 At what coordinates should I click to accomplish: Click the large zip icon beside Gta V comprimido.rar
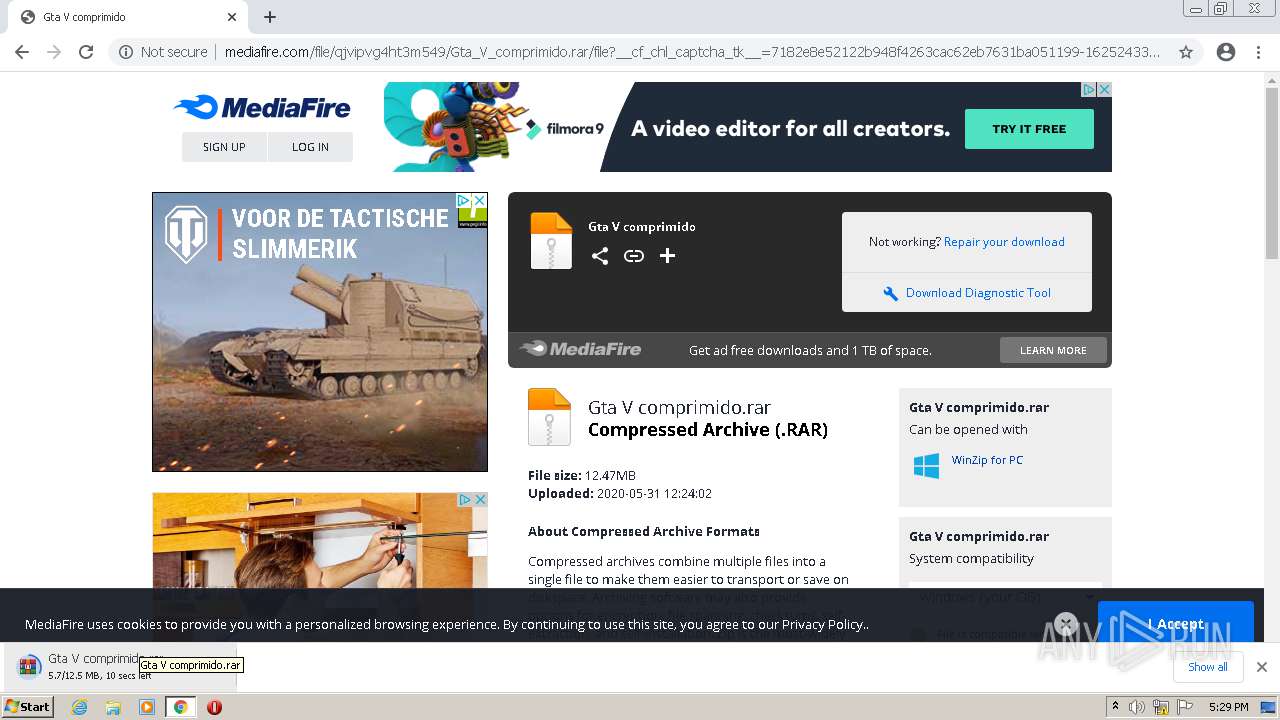pos(549,417)
